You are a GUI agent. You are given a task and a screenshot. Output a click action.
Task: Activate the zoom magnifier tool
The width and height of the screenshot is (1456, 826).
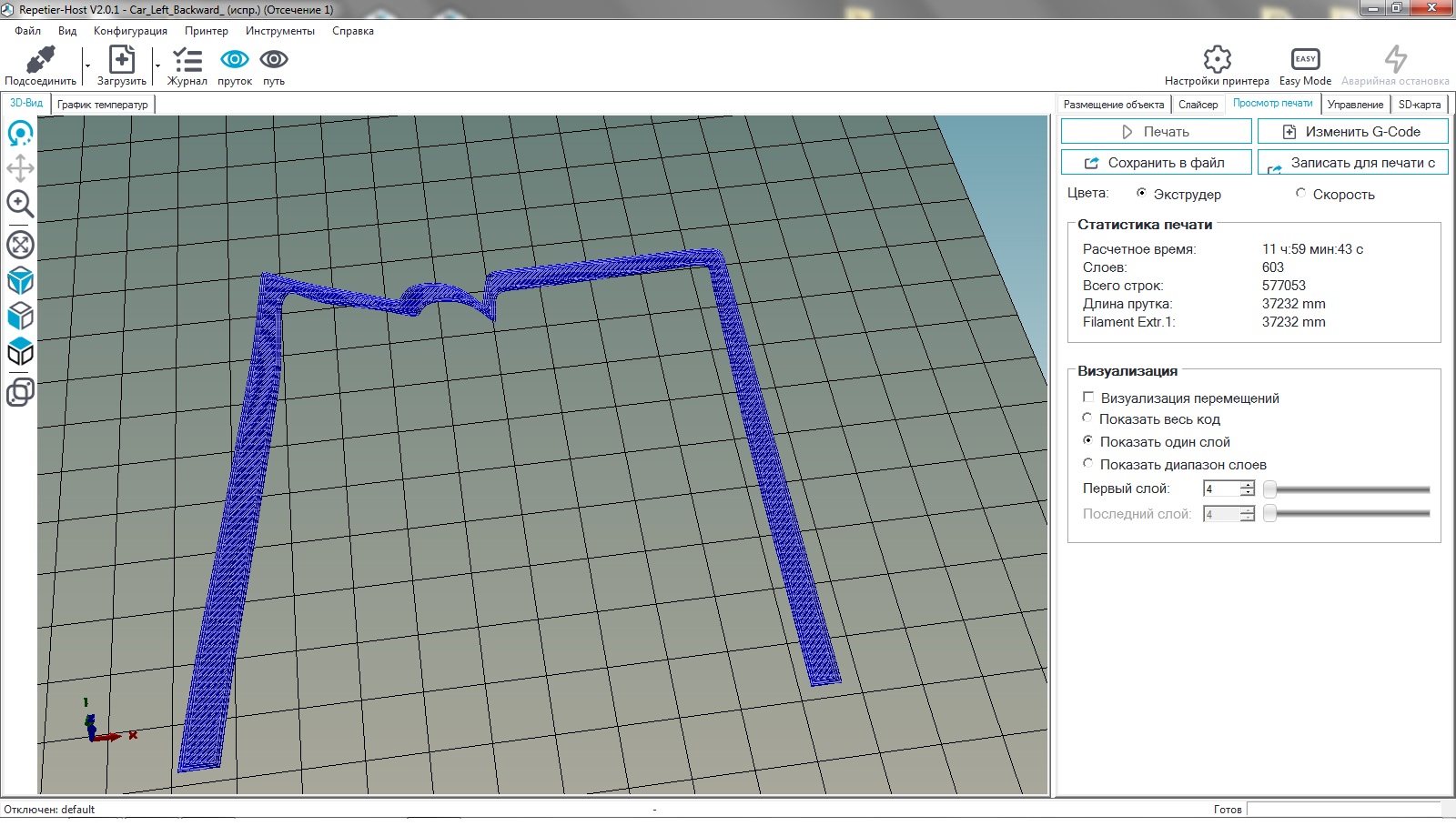(20, 204)
